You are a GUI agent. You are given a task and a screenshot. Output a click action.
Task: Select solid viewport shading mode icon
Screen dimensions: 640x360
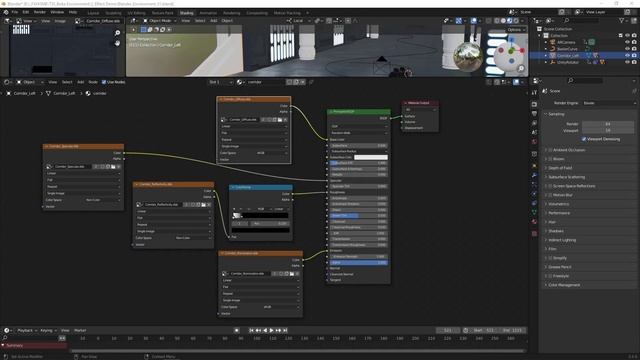point(503,20)
